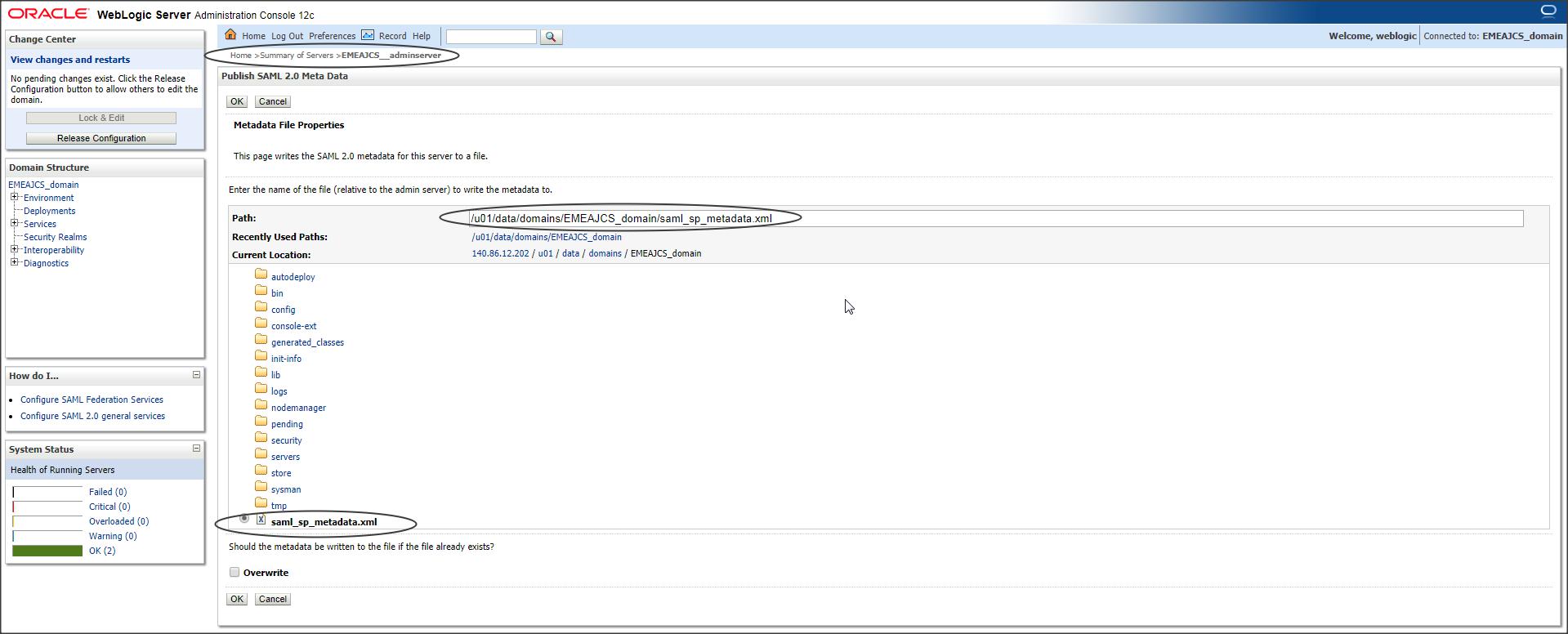Expand the Services tree node
The height and width of the screenshot is (634, 1568).
pyautogui.click(x=15, y=223)
